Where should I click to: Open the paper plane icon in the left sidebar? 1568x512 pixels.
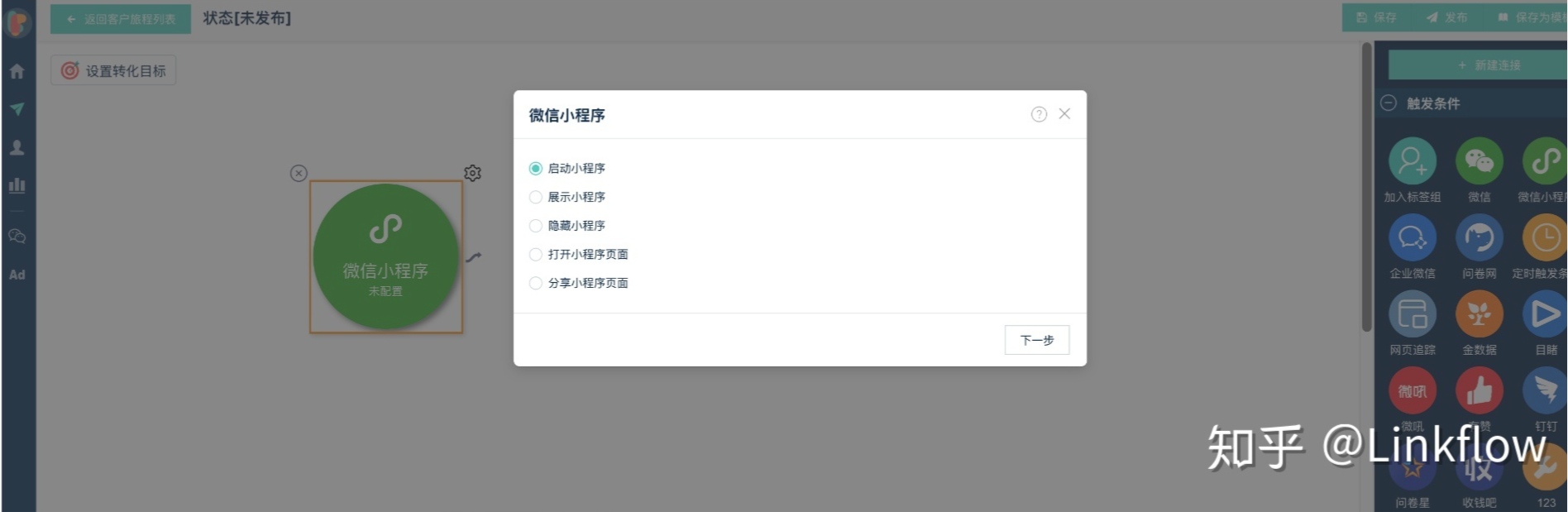tap(17, 109)
